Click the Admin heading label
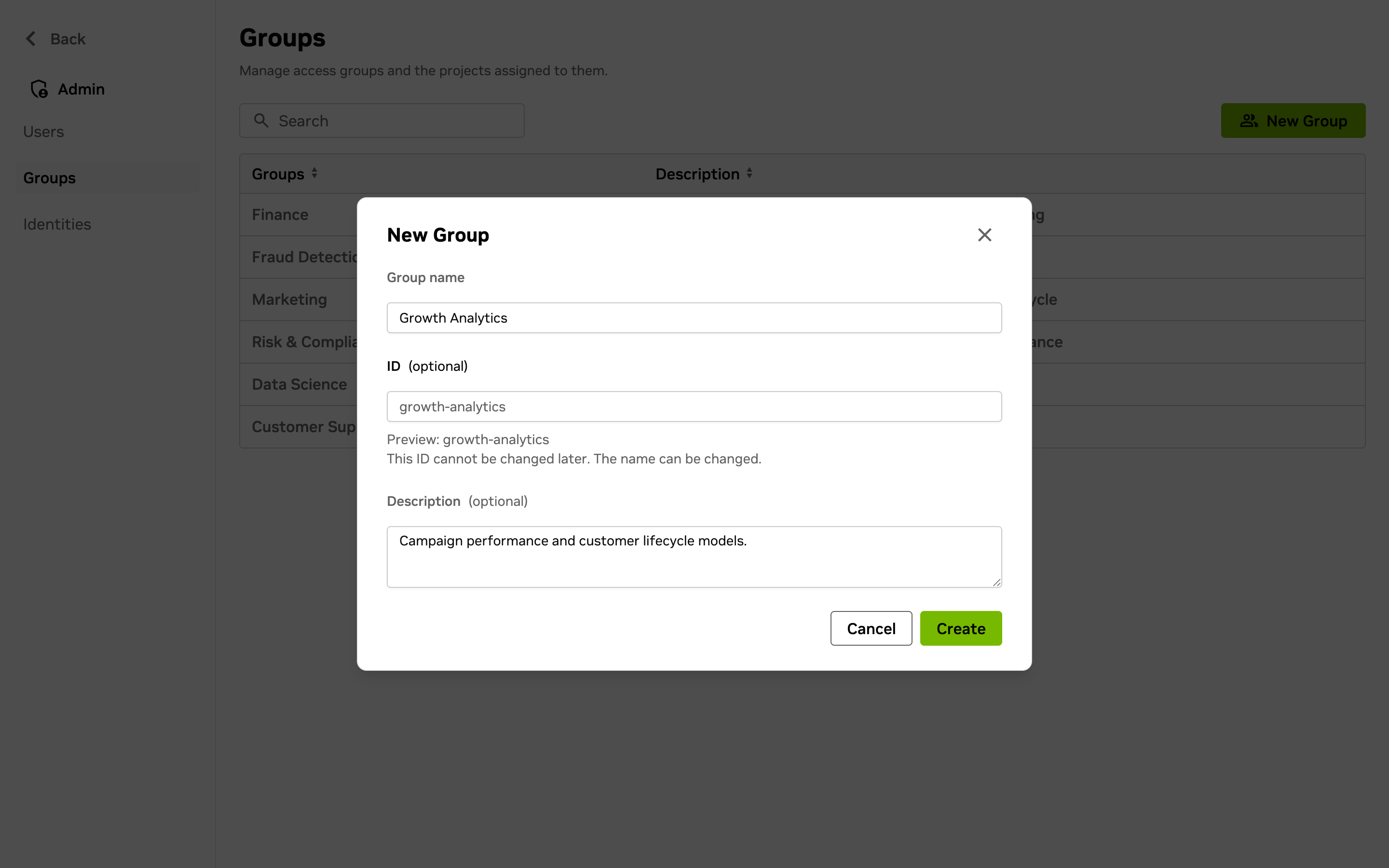Screen dimensions: 1389x868 point(81,89)
